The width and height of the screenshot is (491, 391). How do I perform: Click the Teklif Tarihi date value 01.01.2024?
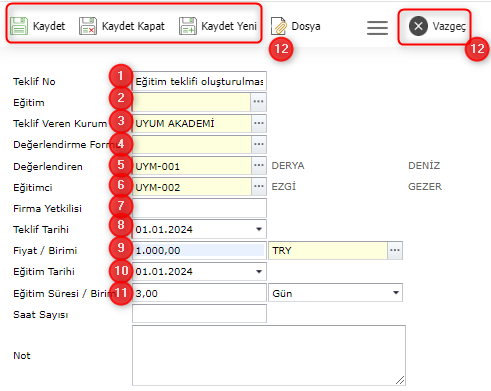click(x=164, y=229)
